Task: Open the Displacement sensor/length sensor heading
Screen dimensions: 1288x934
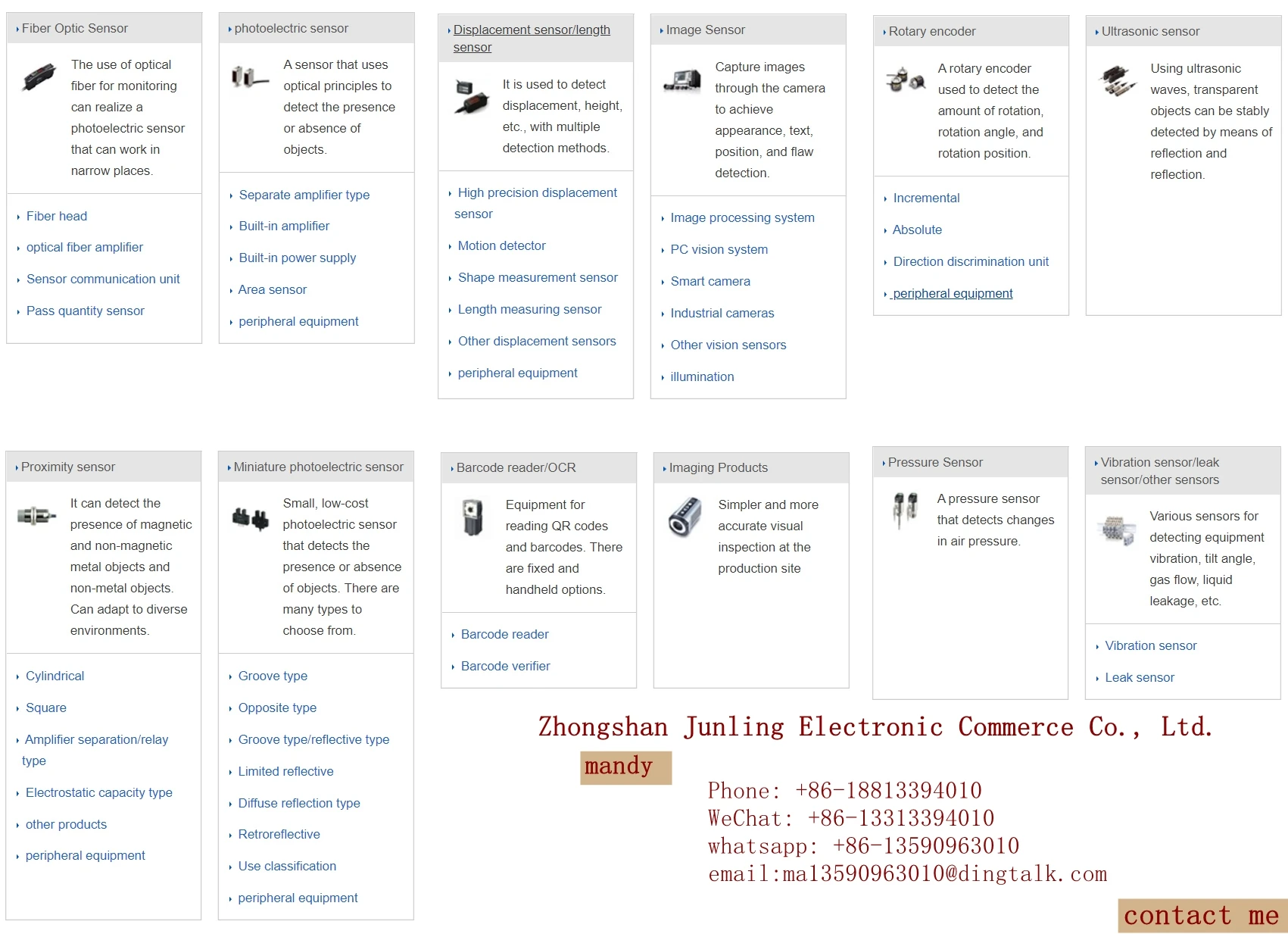Action: [x=532, y=39]
